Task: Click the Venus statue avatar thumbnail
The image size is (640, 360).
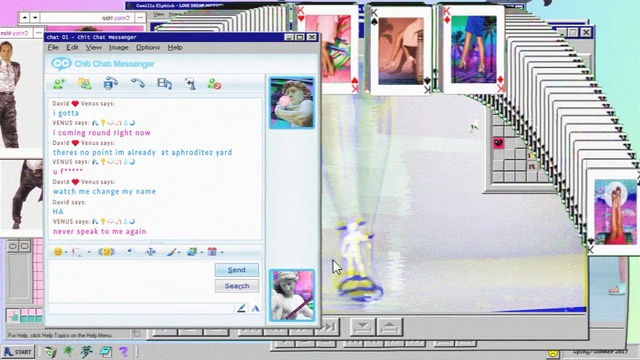Action: tap(292, 296)
